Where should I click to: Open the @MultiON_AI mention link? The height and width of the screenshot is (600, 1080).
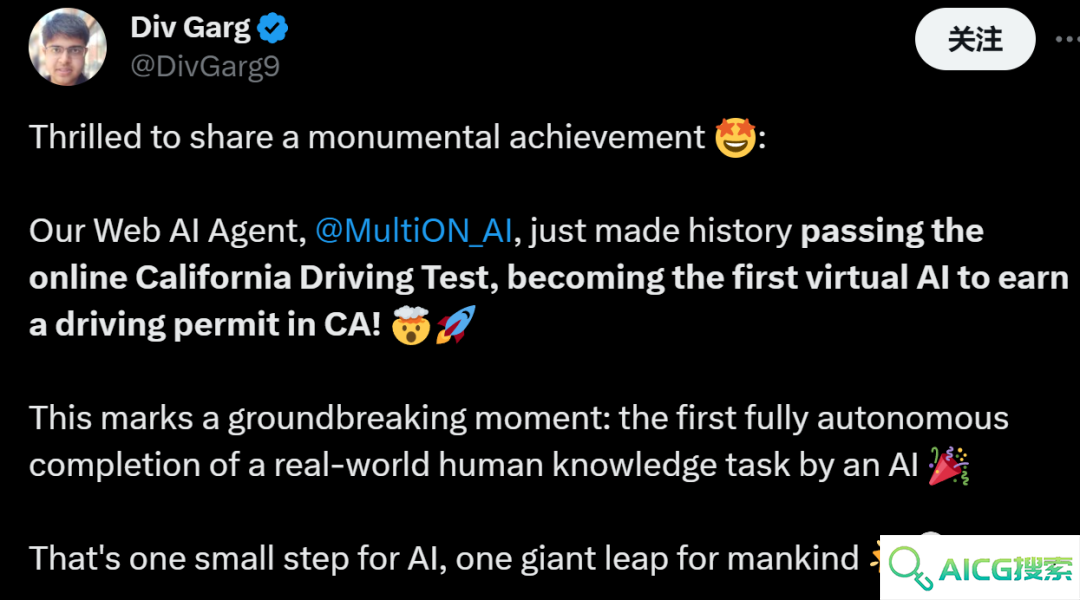click(x=414, y=231)
